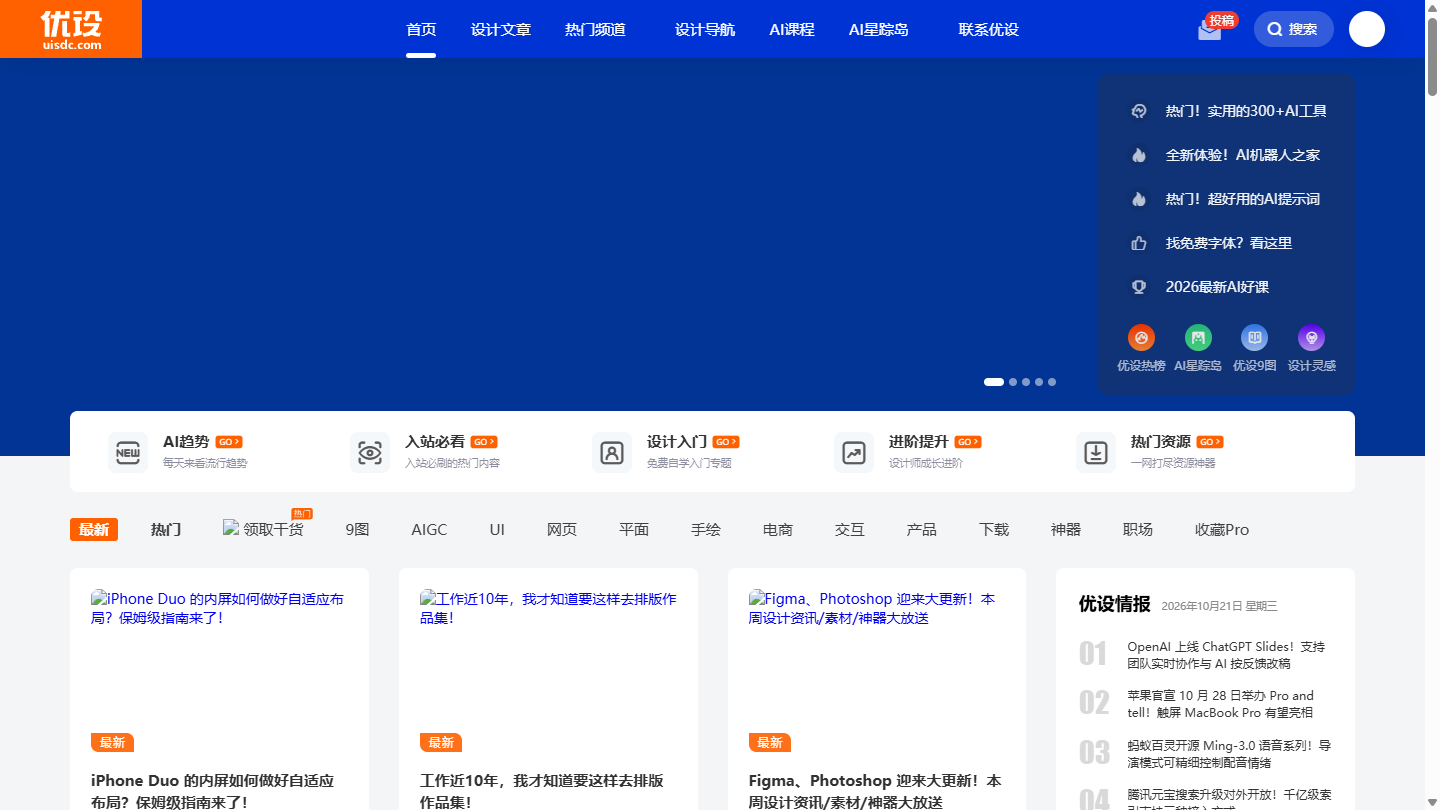Select the last banner carousel dot
Screen dimensions: 1440x810
[x=1052, y=382]
